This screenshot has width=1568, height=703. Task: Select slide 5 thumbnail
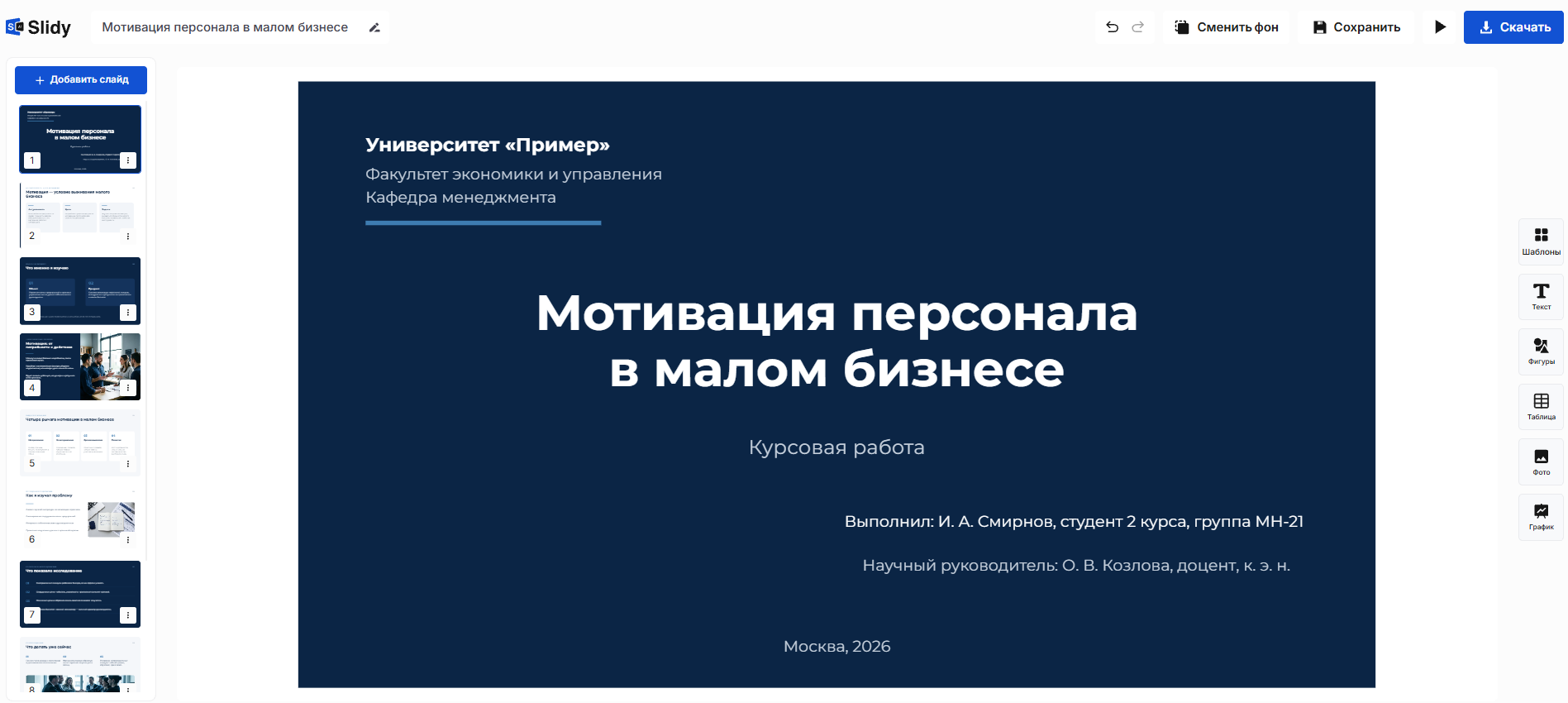(80, 442)
